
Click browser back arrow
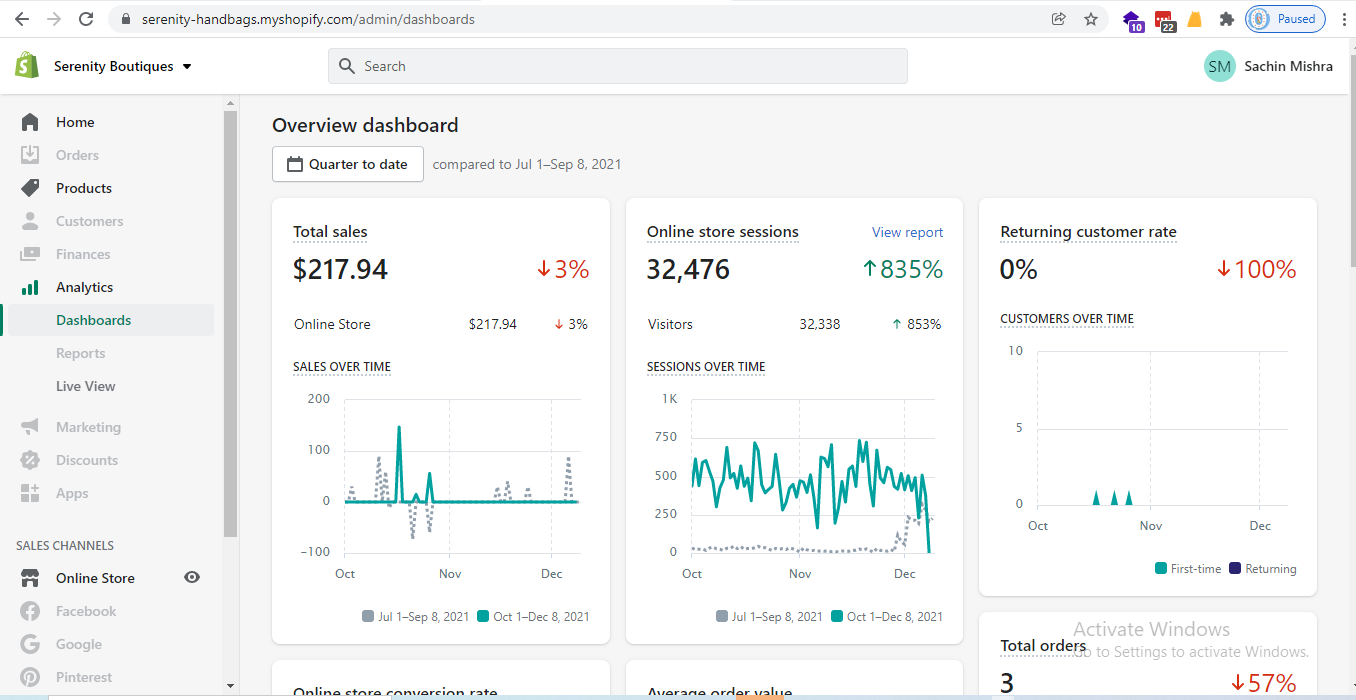21,19
